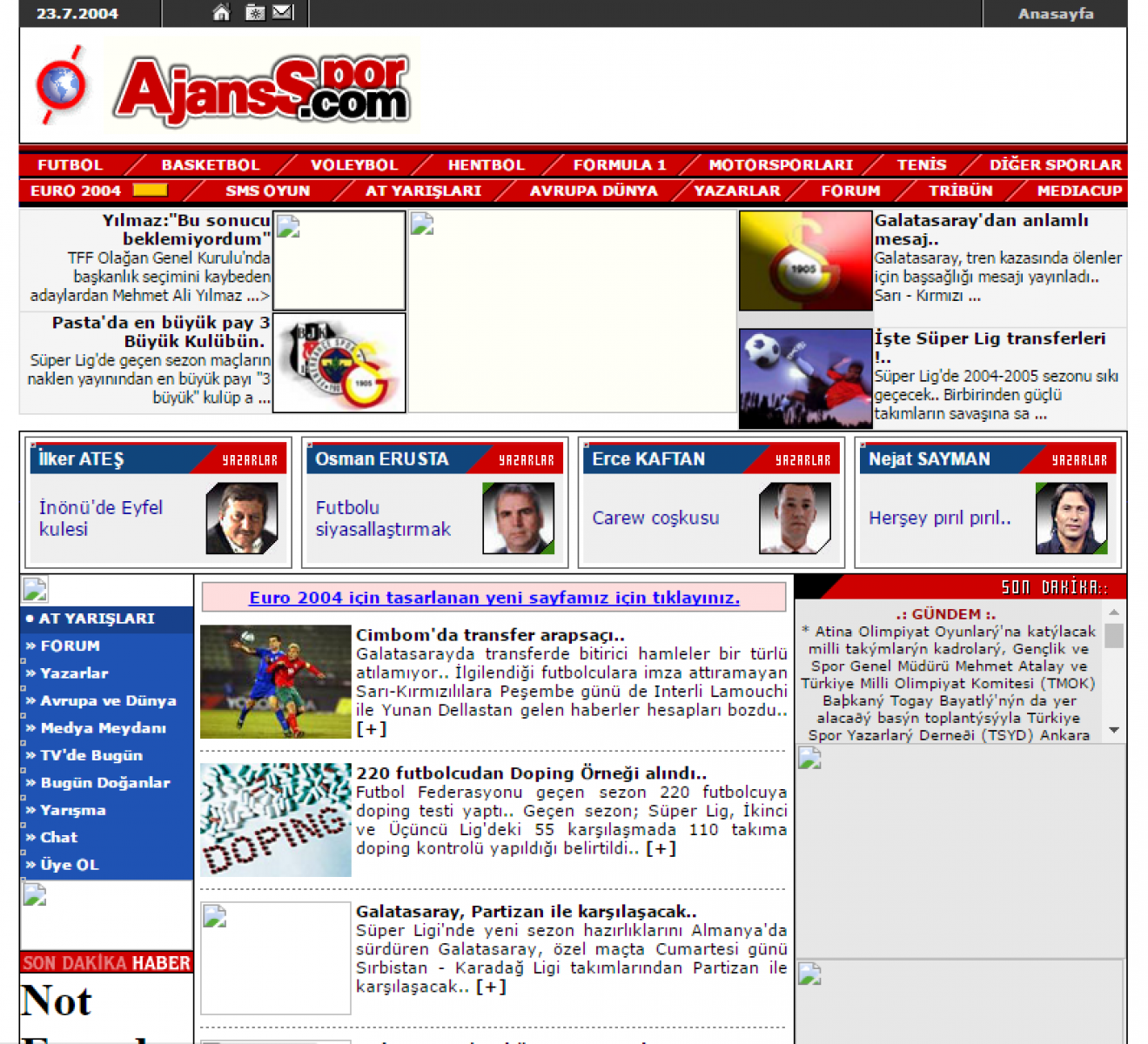Expand the doping article with [+]

661,848
